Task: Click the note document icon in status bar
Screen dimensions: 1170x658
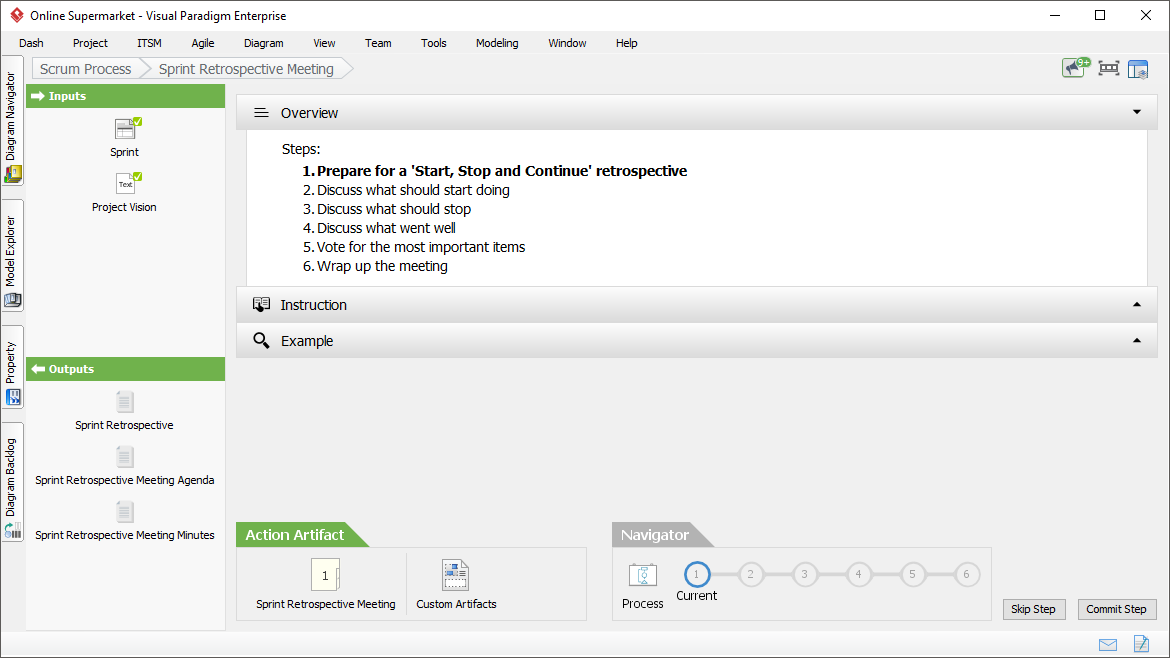Action: pyautogui.click(x=1141, y=643)
